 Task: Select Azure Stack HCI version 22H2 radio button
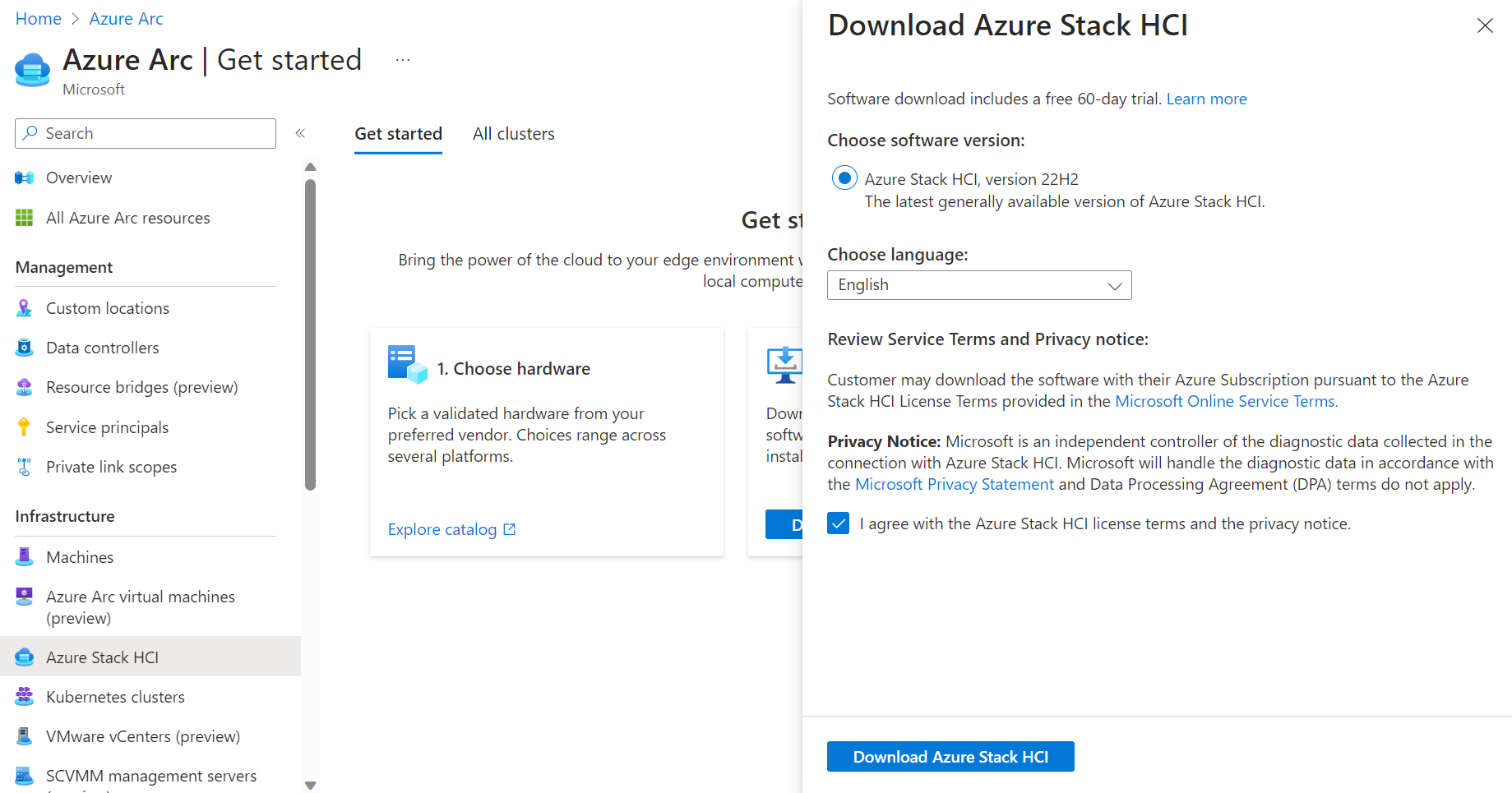click(x=844, y=178)
